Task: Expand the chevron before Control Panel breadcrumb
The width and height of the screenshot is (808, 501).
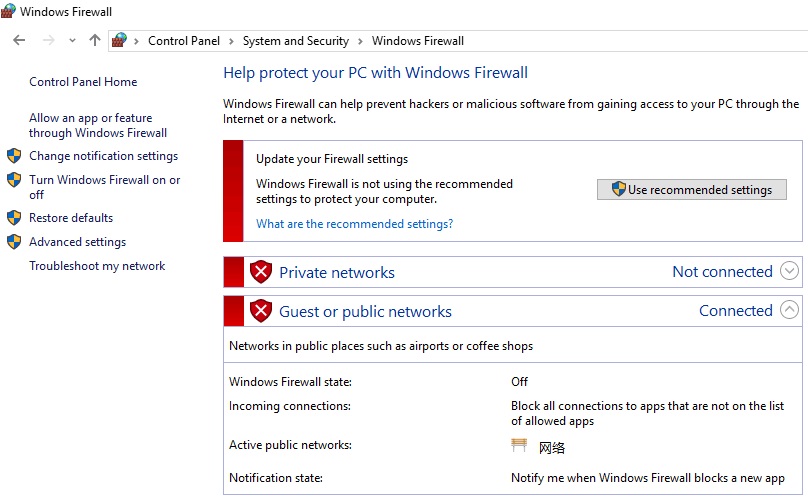Action: (x=136, y=41)
